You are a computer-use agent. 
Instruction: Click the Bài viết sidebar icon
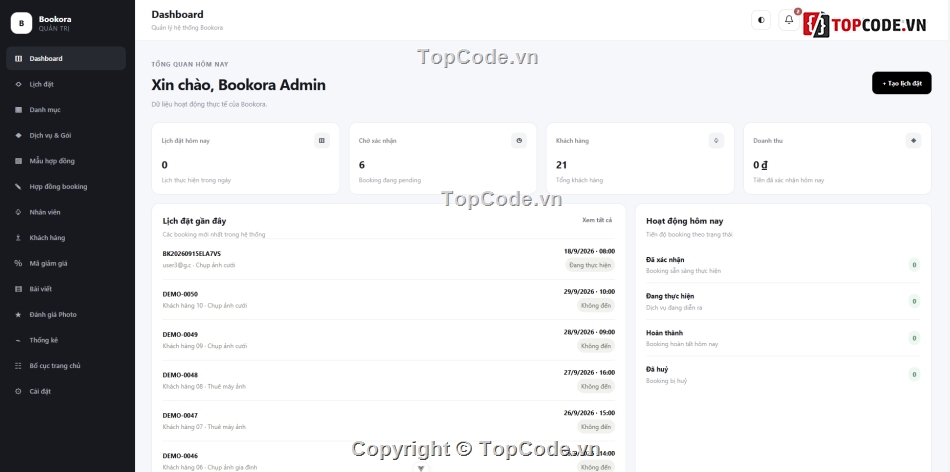[18, 289]
